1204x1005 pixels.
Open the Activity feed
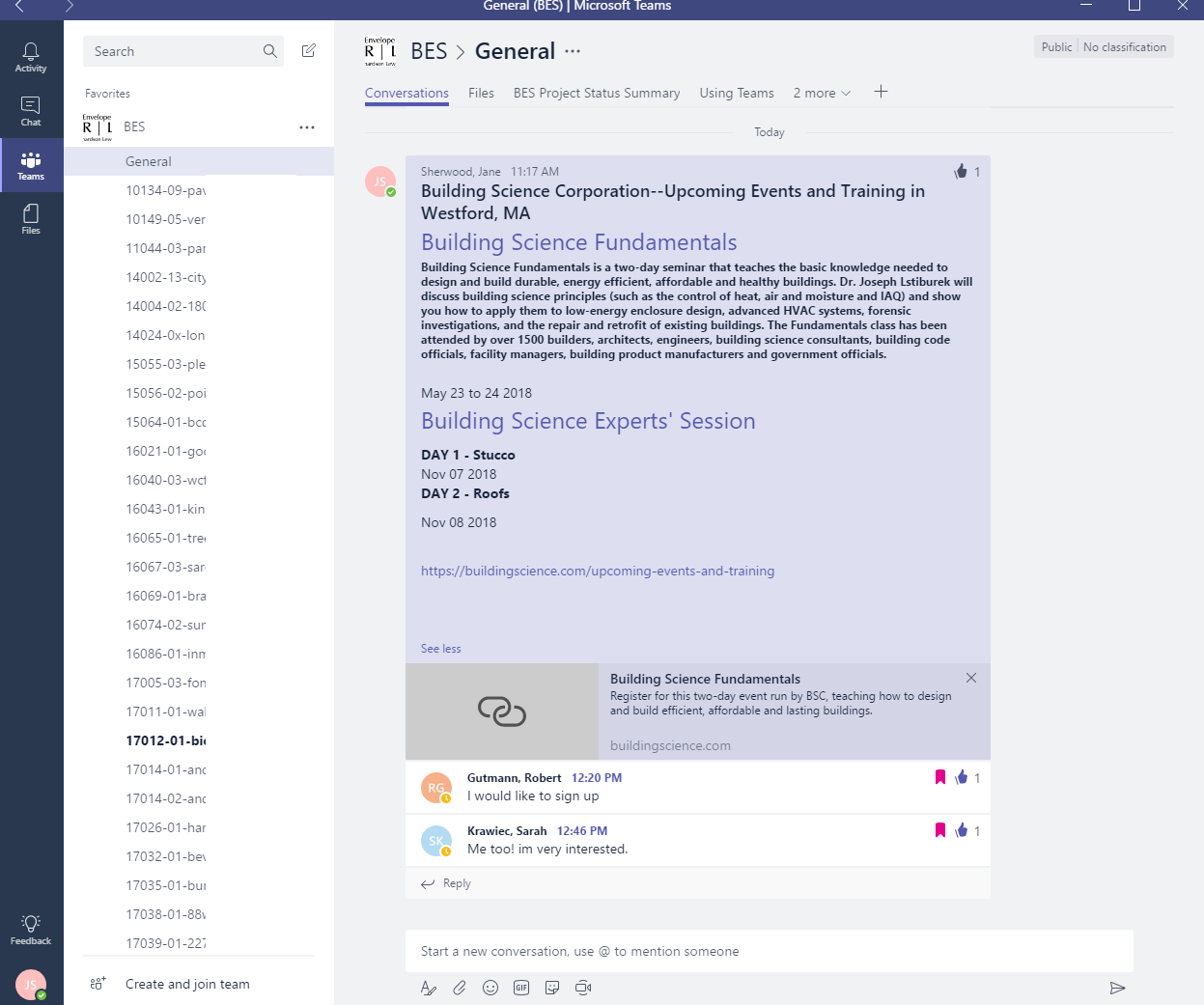click(x=31, y=57)
